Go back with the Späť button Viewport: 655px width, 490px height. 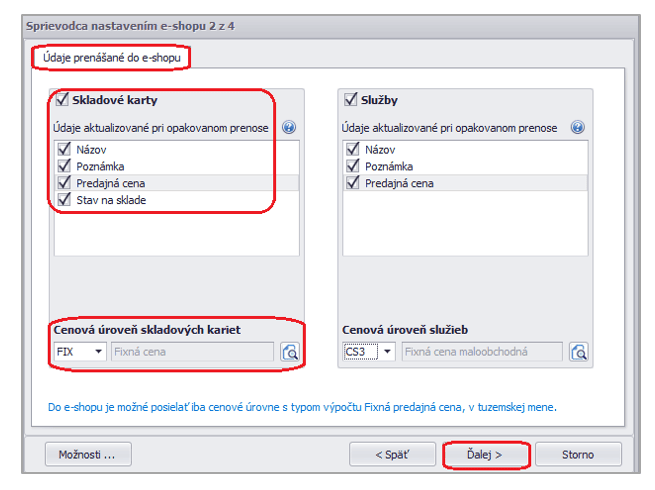pyautogui.click(x=392, y=454)
